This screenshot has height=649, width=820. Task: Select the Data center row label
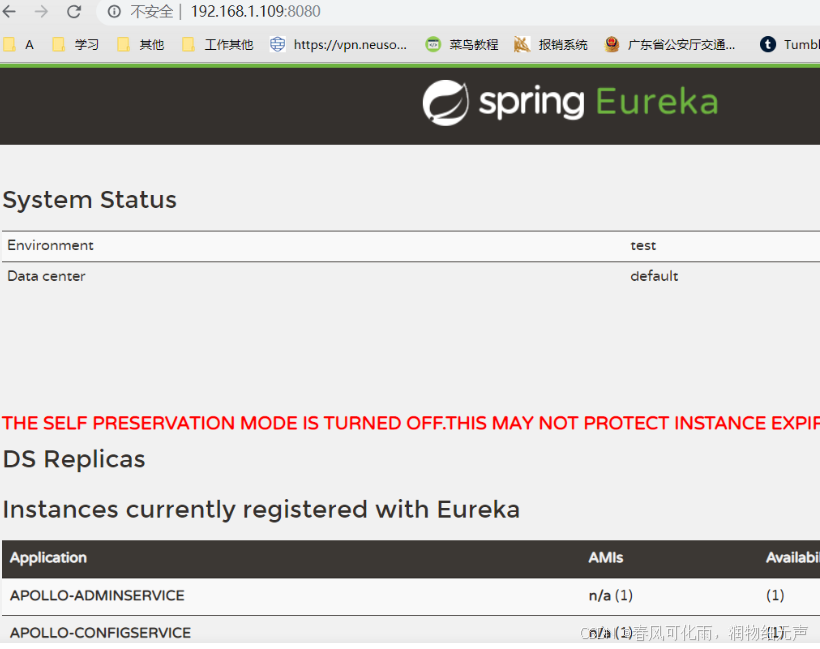(x=46, y=276)
